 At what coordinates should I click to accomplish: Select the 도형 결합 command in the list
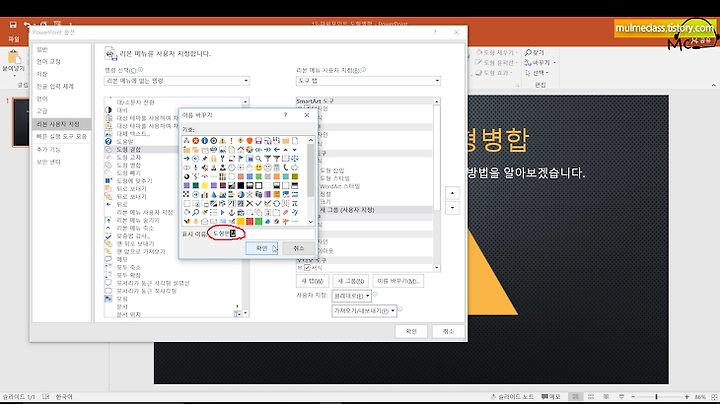[x=129, y=150]
